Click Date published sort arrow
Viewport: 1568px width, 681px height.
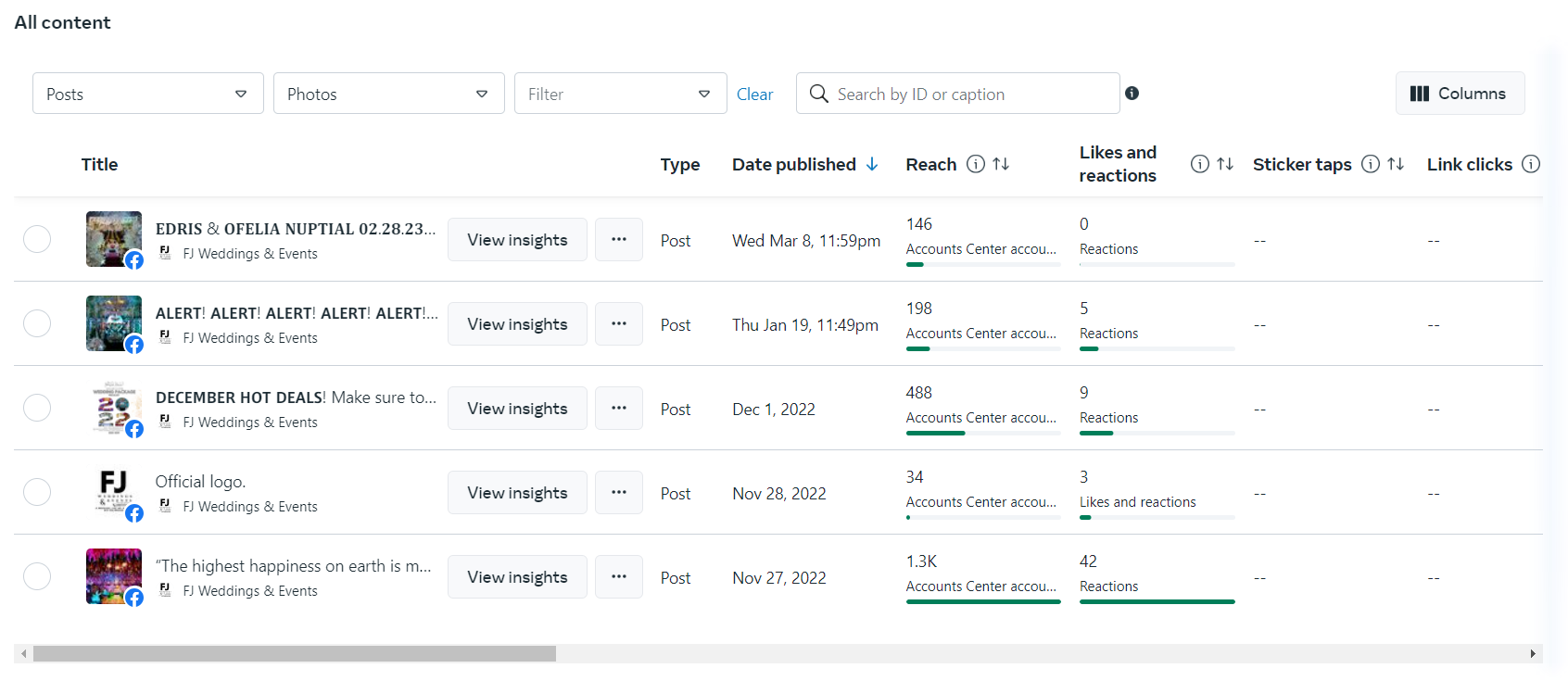(x=872, y=164)
